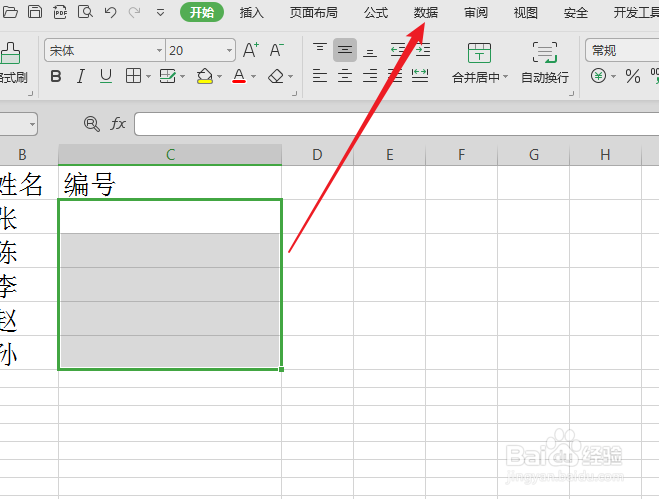The image size is (659, 499).
Task: Open the 宋体 font name dropdown
Action: [x=159, y=50]
